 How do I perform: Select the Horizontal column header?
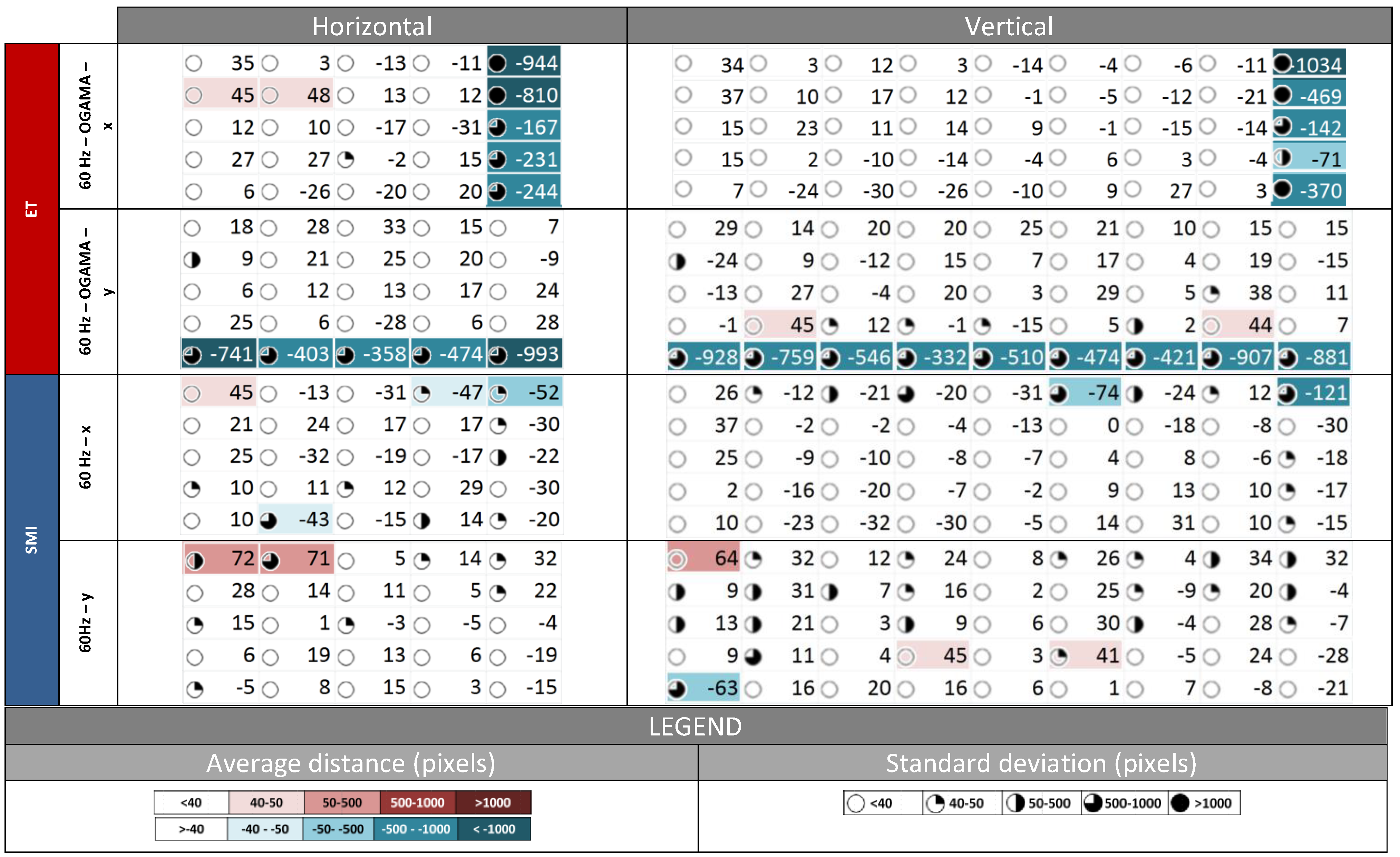(372, 26)
